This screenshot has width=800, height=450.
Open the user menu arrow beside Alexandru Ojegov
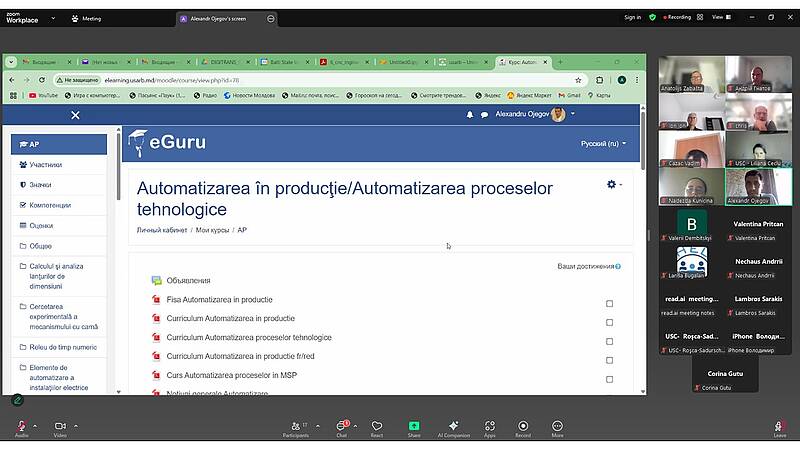[x=573, y=114]
